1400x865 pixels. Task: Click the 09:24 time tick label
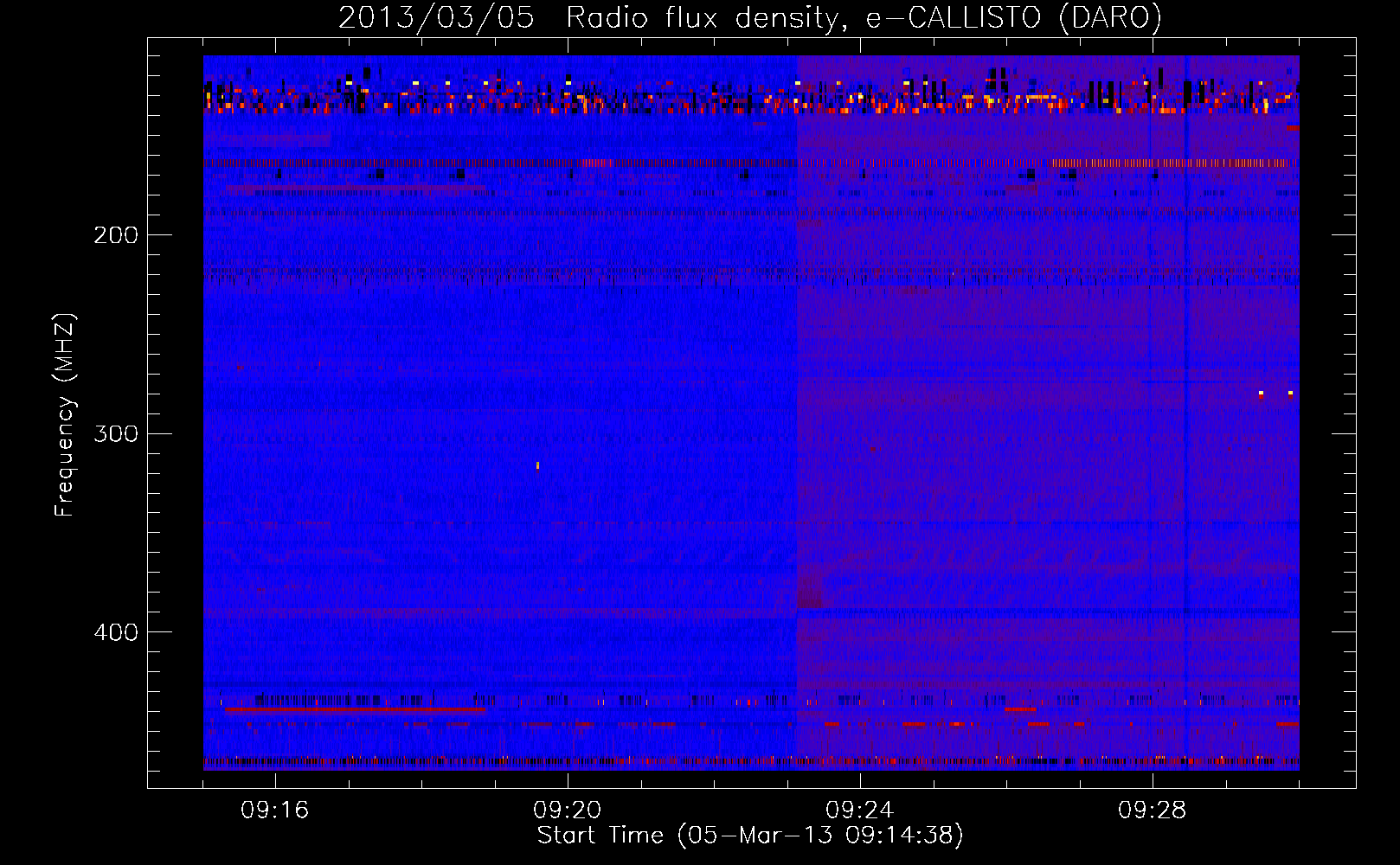tap(860, 811)
